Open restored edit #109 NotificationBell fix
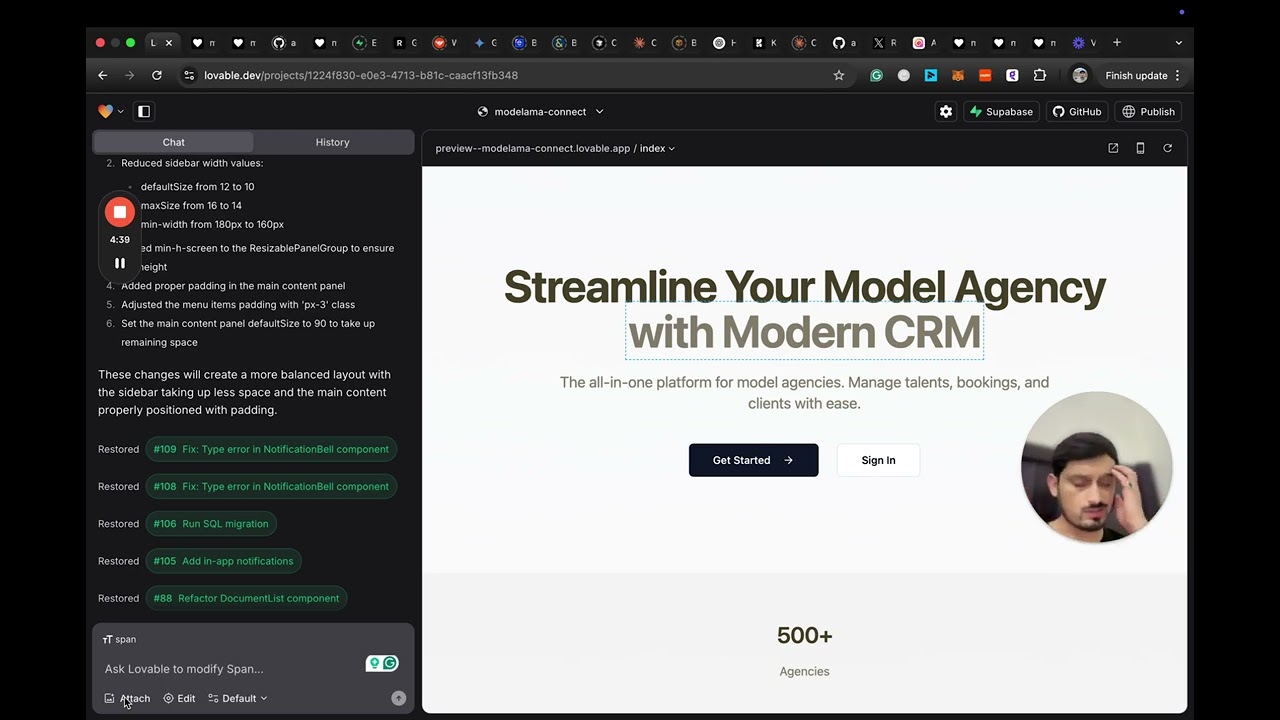Image resolution: width=1280 pixels, height=720 pixels. (x=271, y=449)
